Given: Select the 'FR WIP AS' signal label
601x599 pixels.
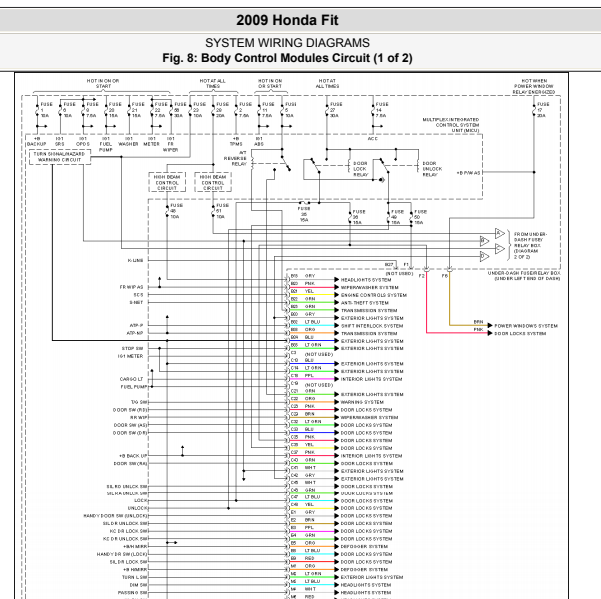Looking at the screenshot, I should tap(131, 287).
